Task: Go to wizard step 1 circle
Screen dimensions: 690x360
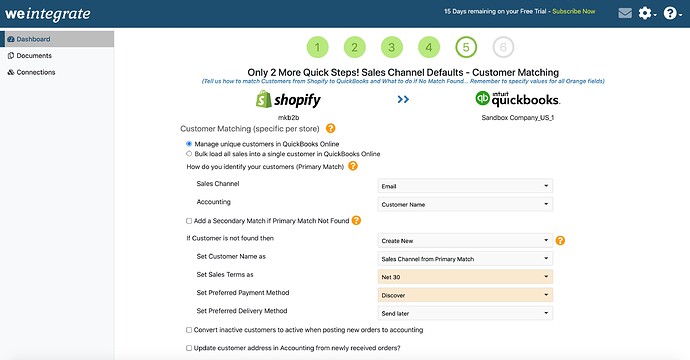Action: 317,47
